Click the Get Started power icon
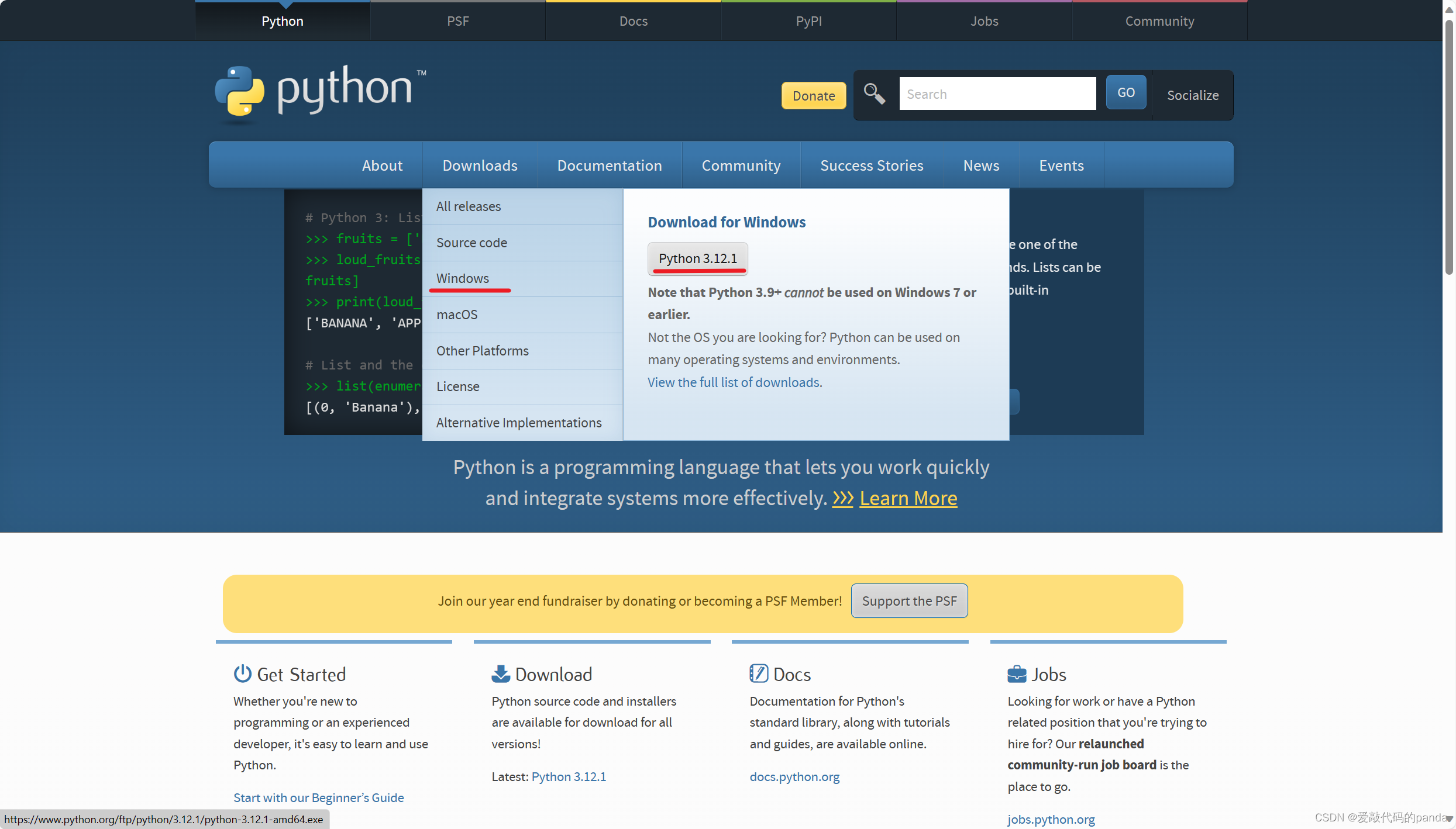 point(242,673)
